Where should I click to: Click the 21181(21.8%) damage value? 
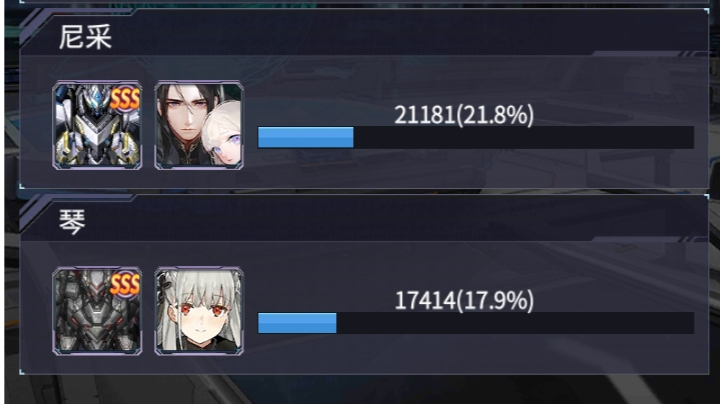(464, 115)
